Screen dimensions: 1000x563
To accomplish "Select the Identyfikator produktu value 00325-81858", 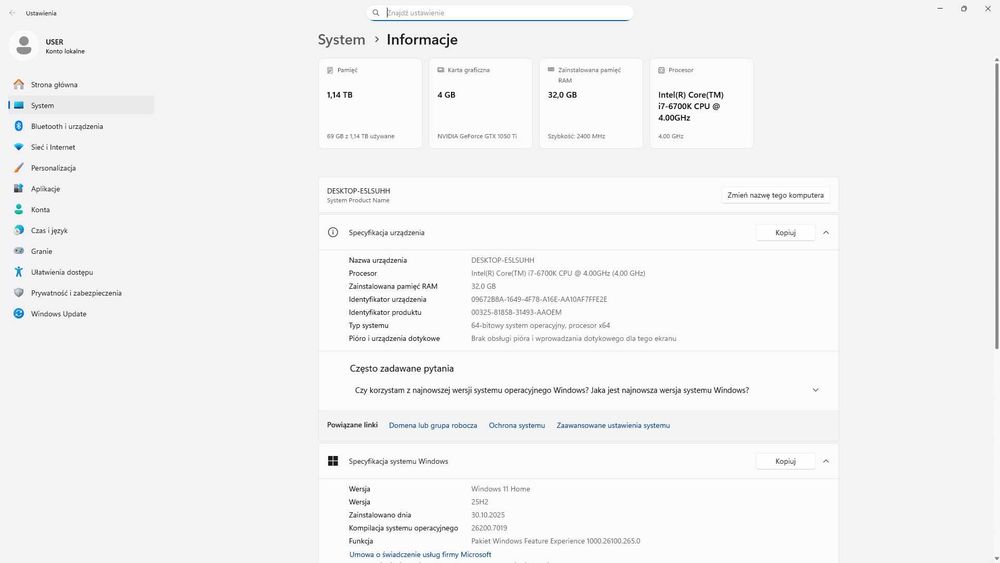I will [x=516, y=312].
